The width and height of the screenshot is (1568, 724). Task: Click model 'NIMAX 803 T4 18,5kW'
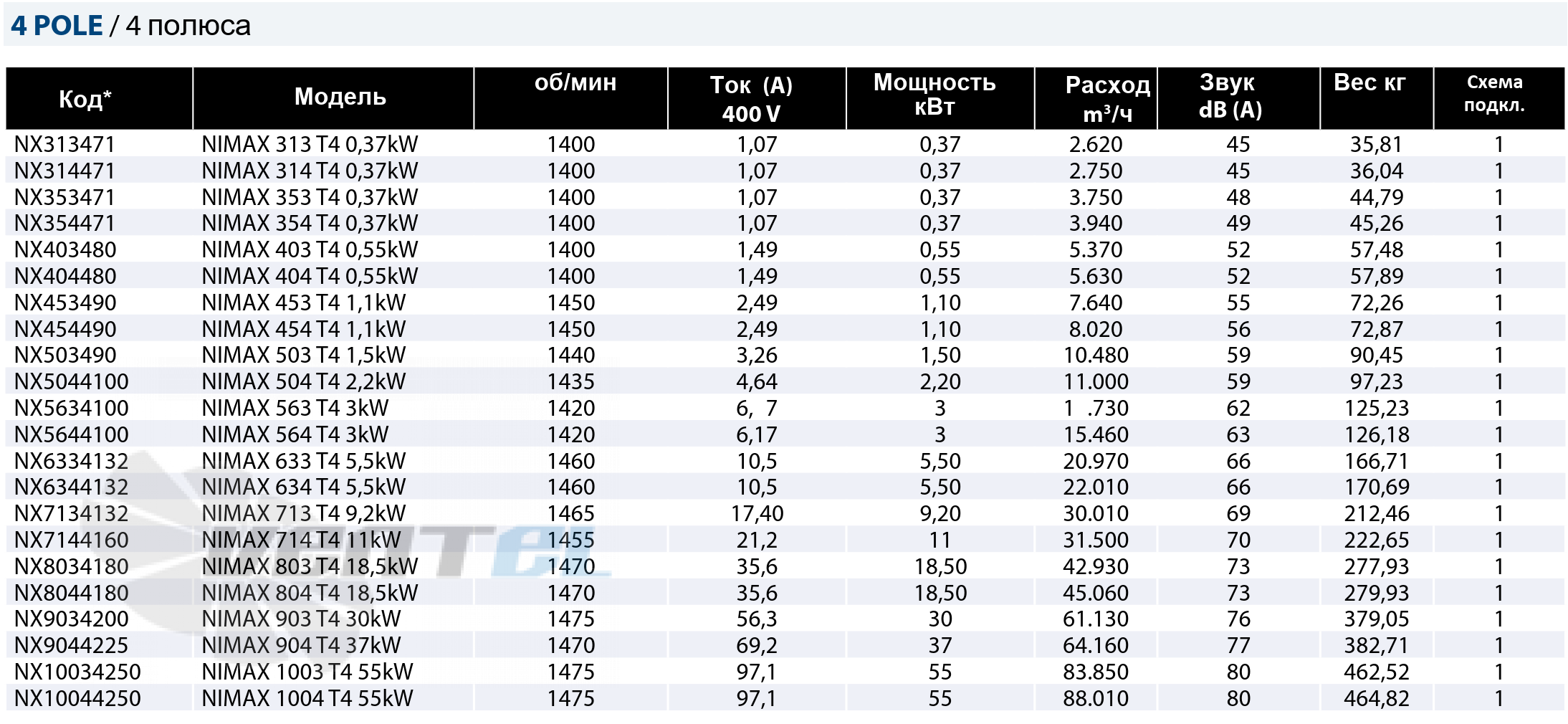[310, 566]
